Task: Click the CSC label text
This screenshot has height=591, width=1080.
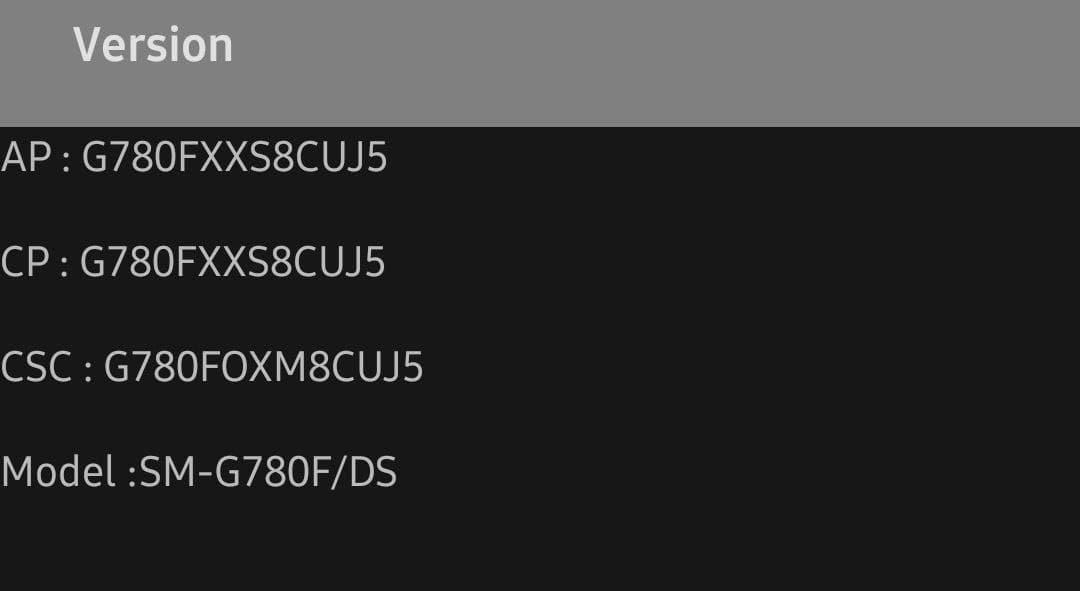Action: tap(37, 367)
